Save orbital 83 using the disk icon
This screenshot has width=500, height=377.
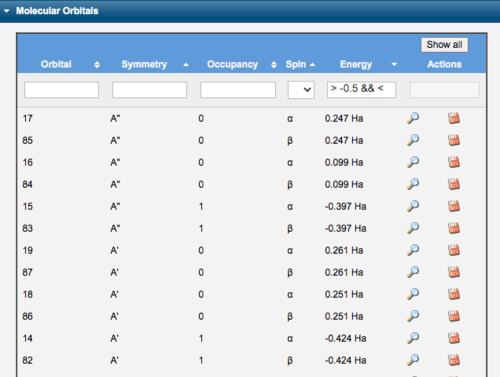point(454,228)
